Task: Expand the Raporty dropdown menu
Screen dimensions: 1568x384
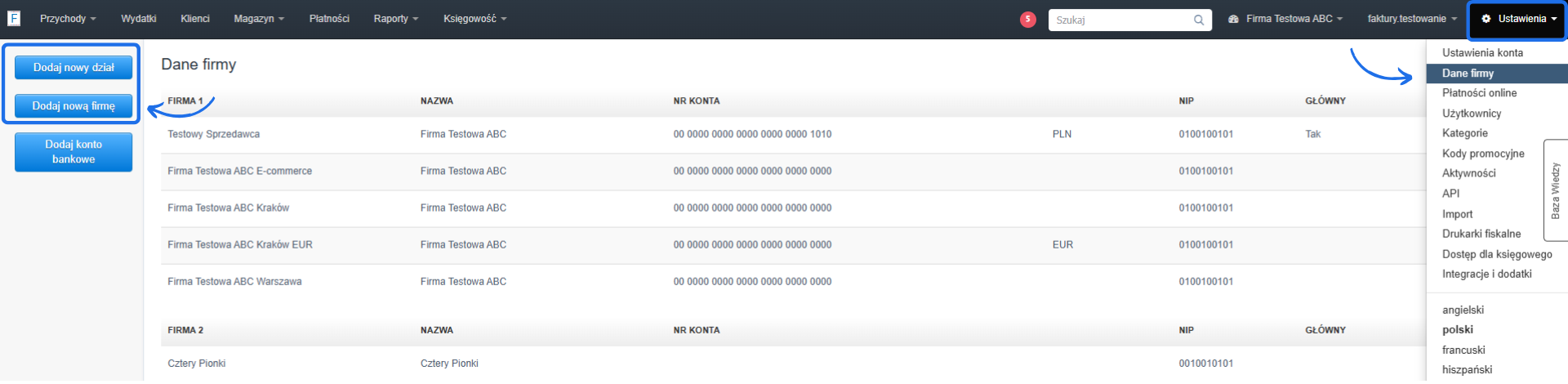Action: coord(396,19)
